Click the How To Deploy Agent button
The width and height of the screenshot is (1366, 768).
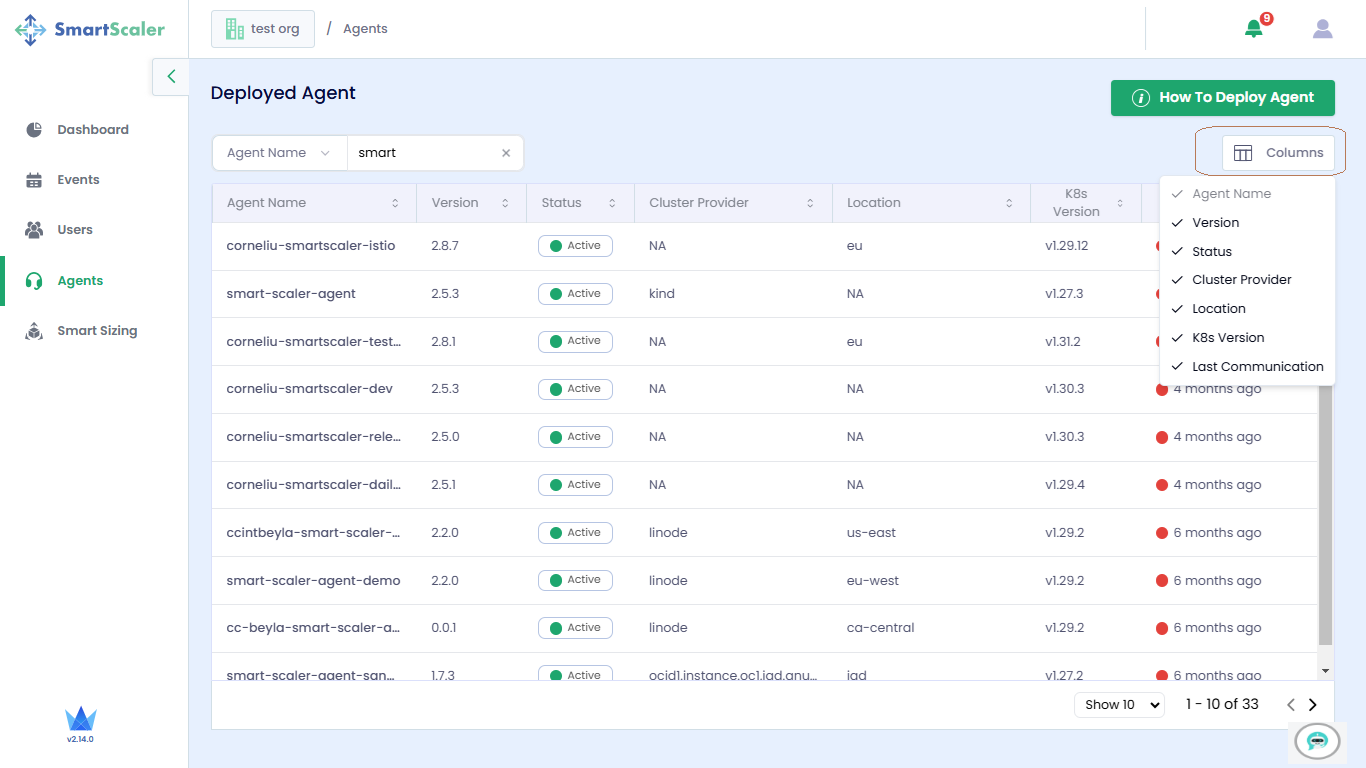[x=1223, y=98]
